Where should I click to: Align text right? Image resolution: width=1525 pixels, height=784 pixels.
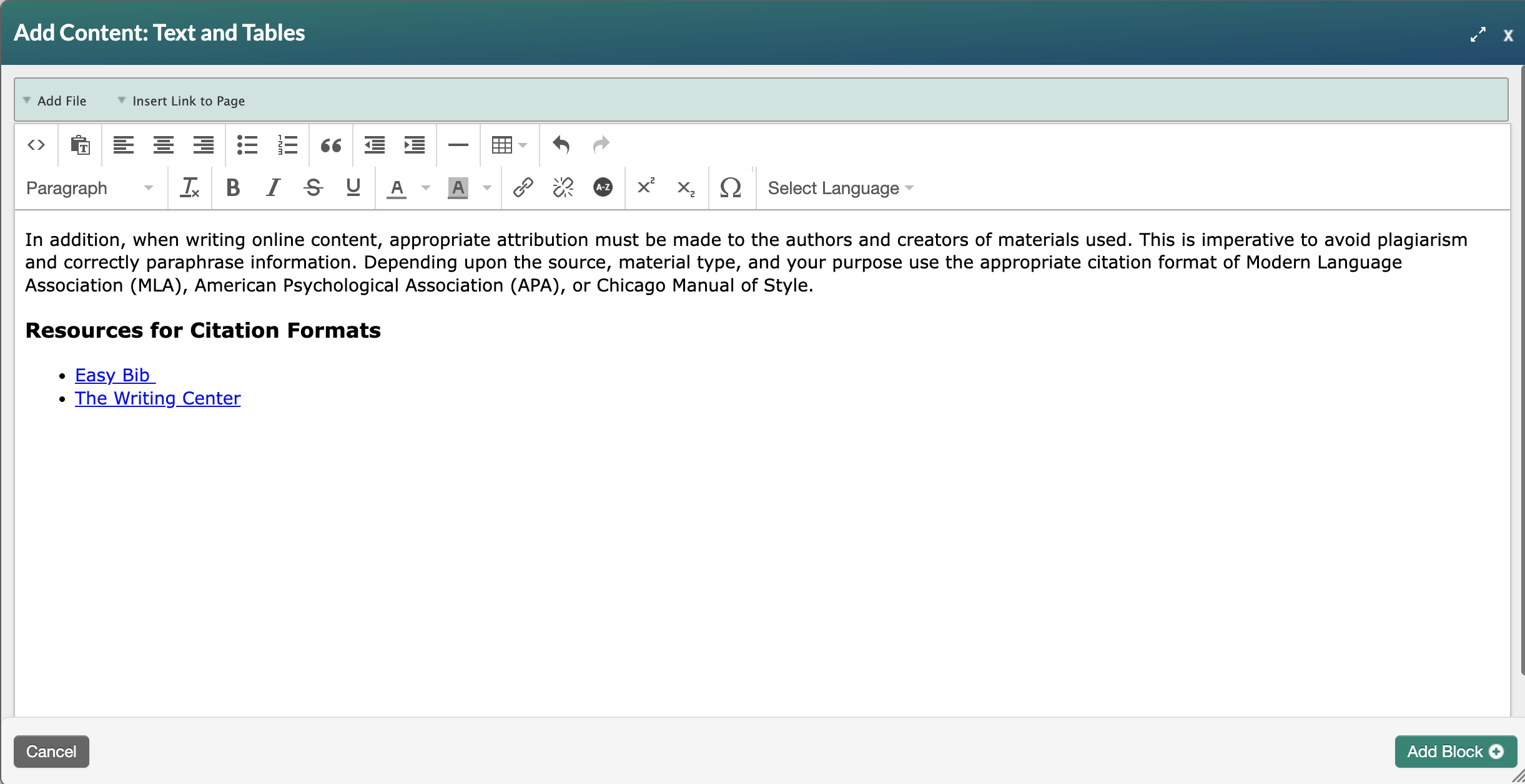click(204, 145)
